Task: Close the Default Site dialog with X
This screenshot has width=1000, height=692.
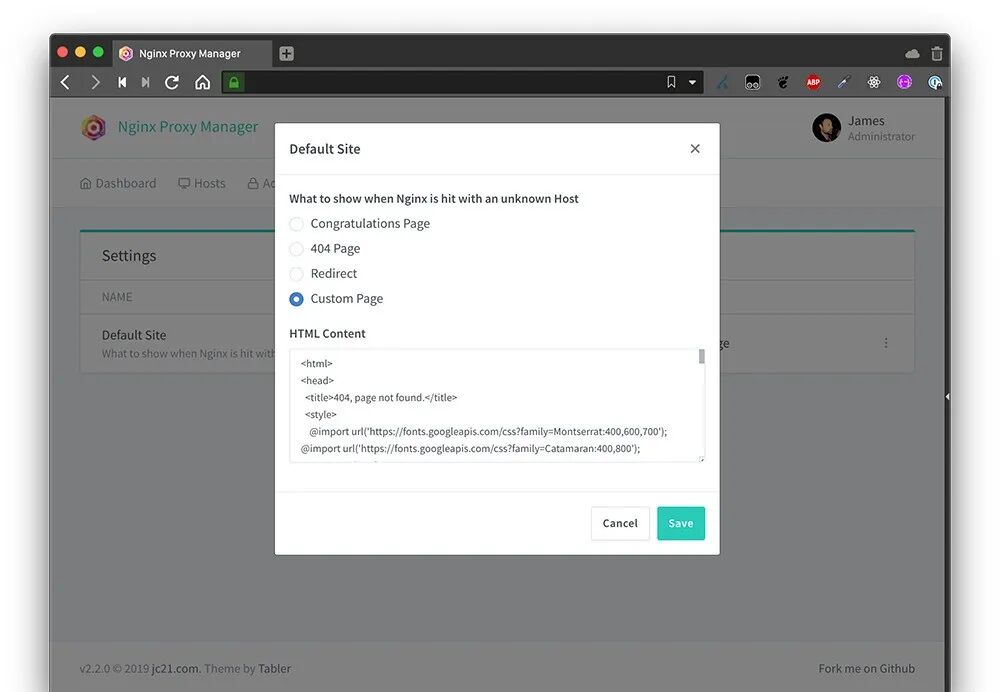Action: [695, 149]
